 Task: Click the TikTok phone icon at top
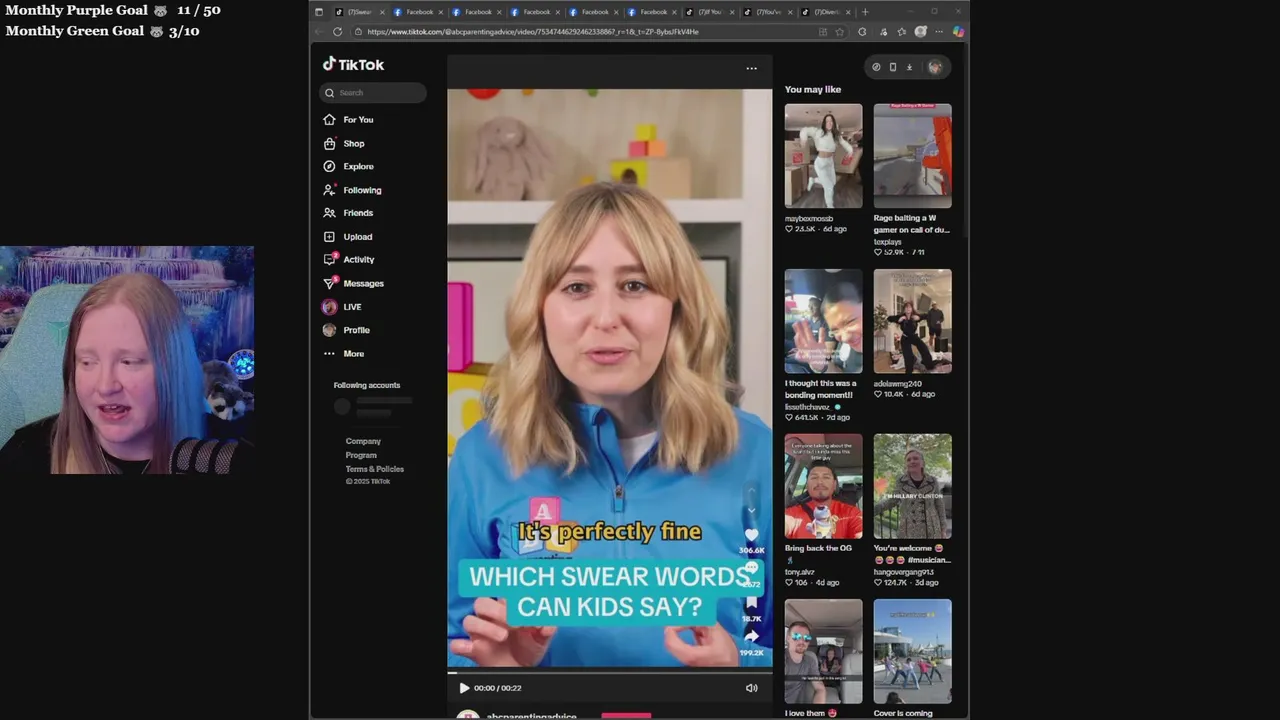(x=893, y=67)
